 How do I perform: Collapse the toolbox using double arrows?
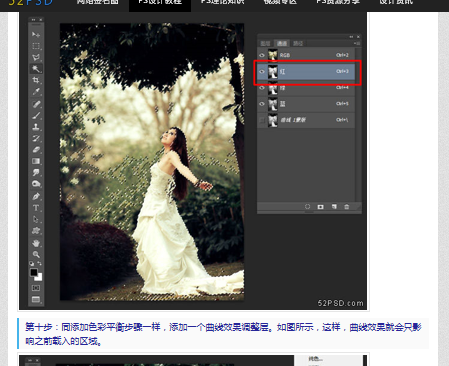pyautogui.click(x=33, y=20)
